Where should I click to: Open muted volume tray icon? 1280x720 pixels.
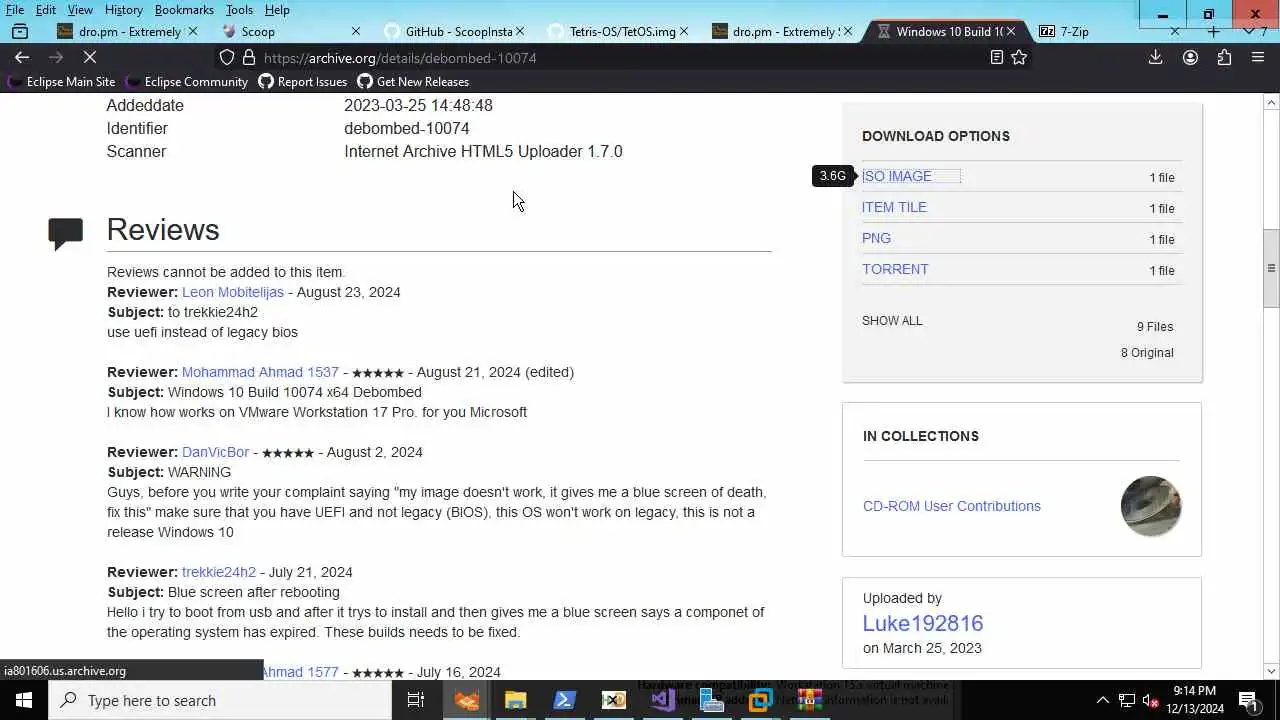[1151, 700]
